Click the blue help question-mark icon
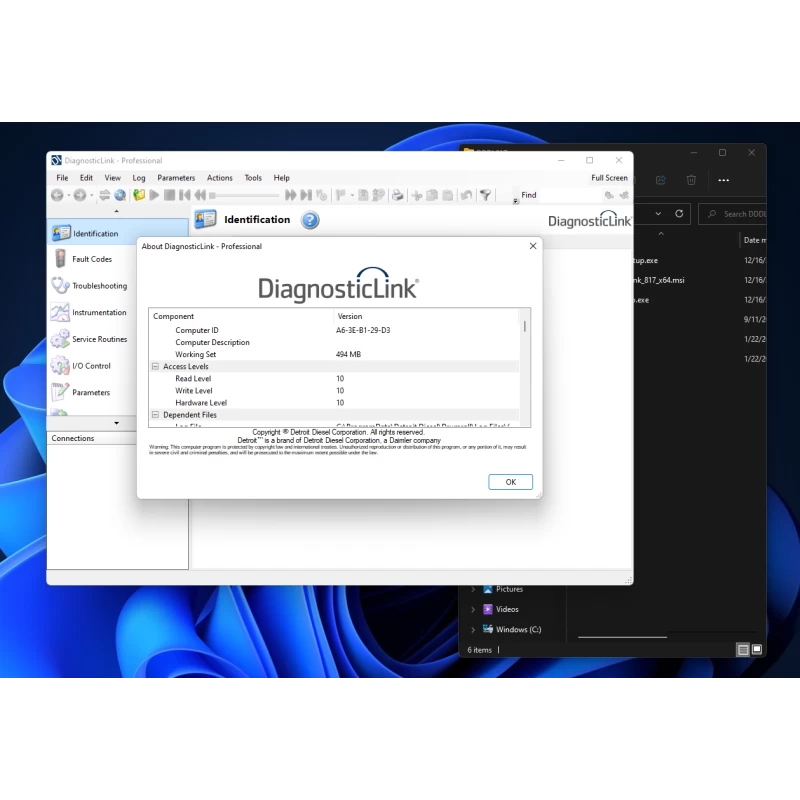The image size is (800, 800). click(x=310, y=220)
